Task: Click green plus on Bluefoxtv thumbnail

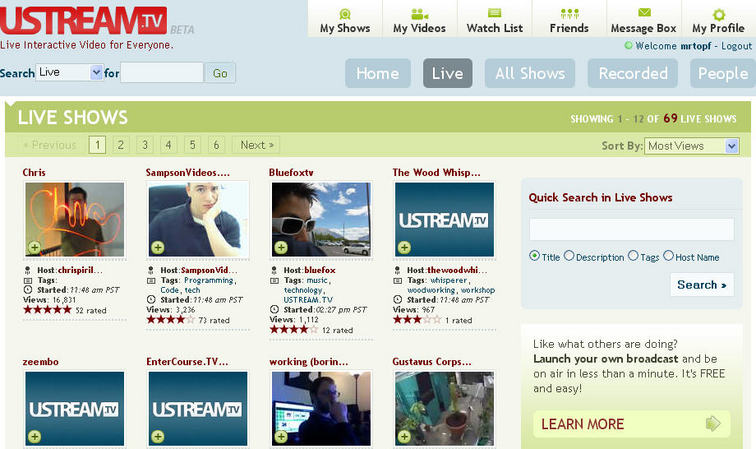Action: coord(281,247)
